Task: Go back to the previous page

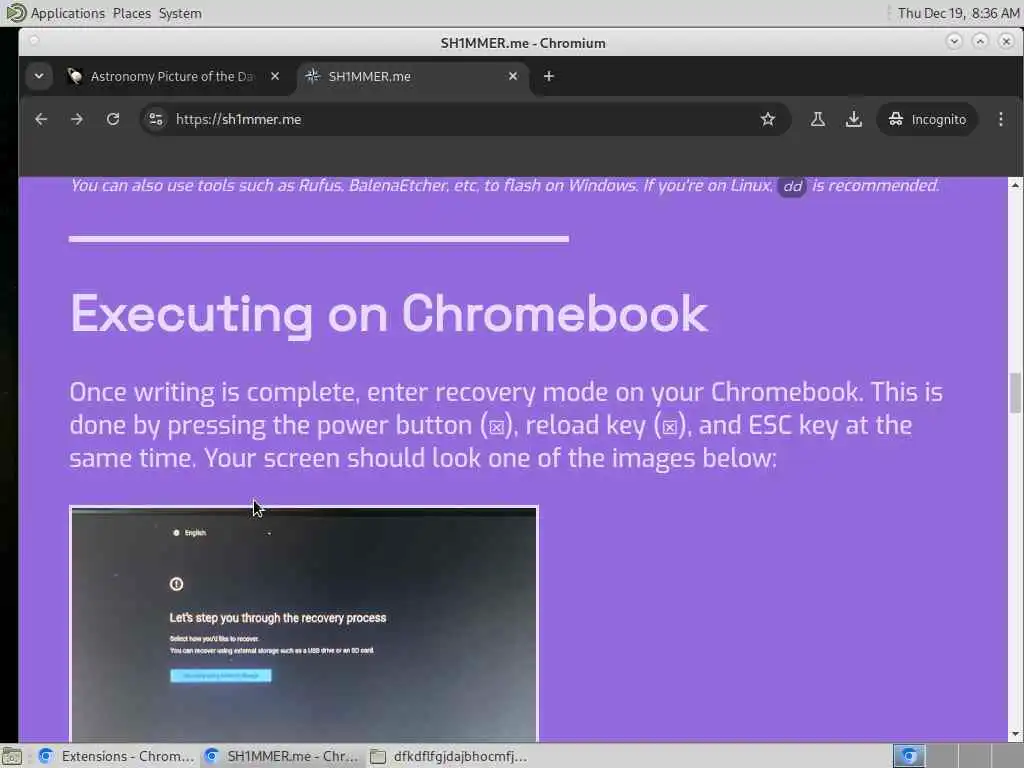Action: [x=41, y=119]
